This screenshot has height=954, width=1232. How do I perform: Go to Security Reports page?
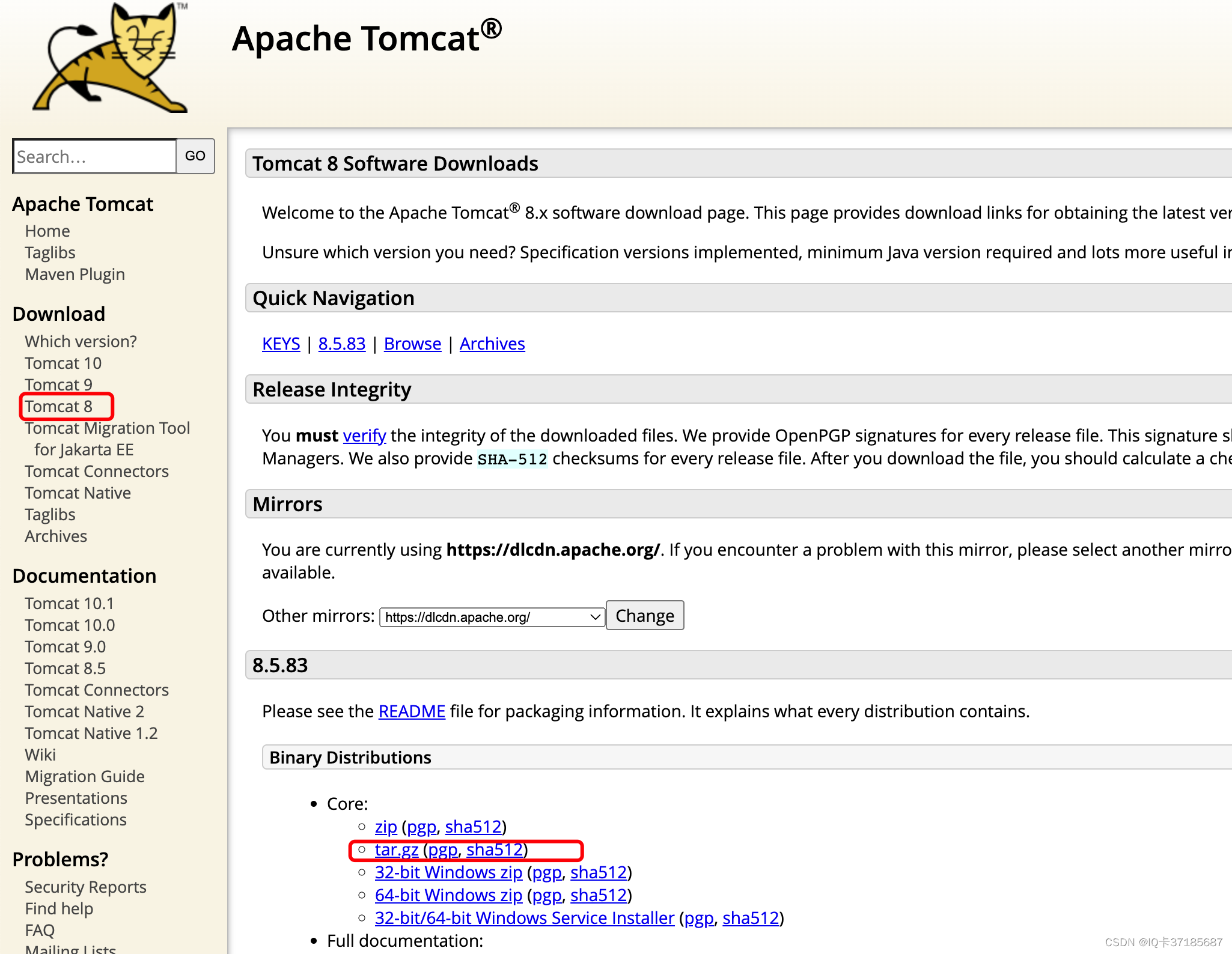click(x=85, y=887)
